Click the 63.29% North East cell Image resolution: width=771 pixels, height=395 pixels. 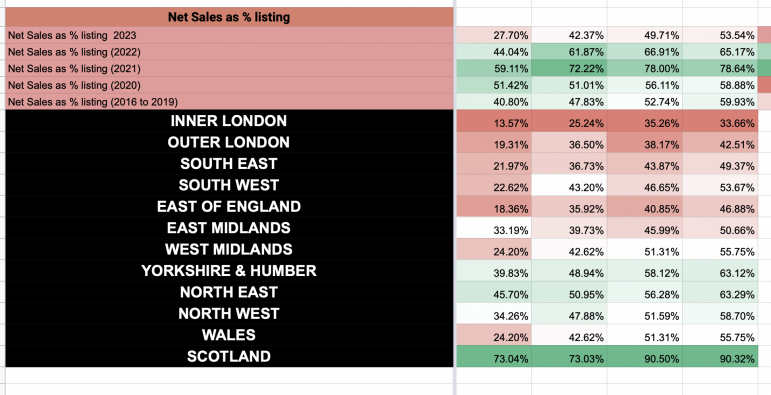click(x=720, y=294)
